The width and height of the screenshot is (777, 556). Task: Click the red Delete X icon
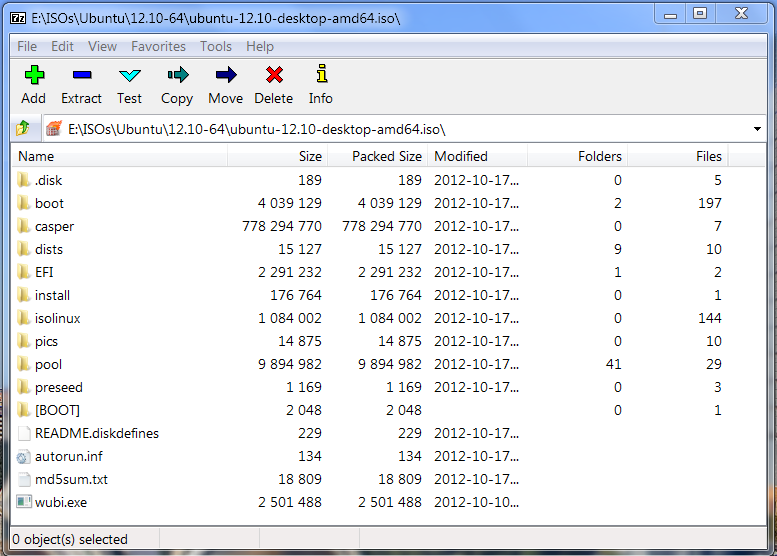(274, 75)
